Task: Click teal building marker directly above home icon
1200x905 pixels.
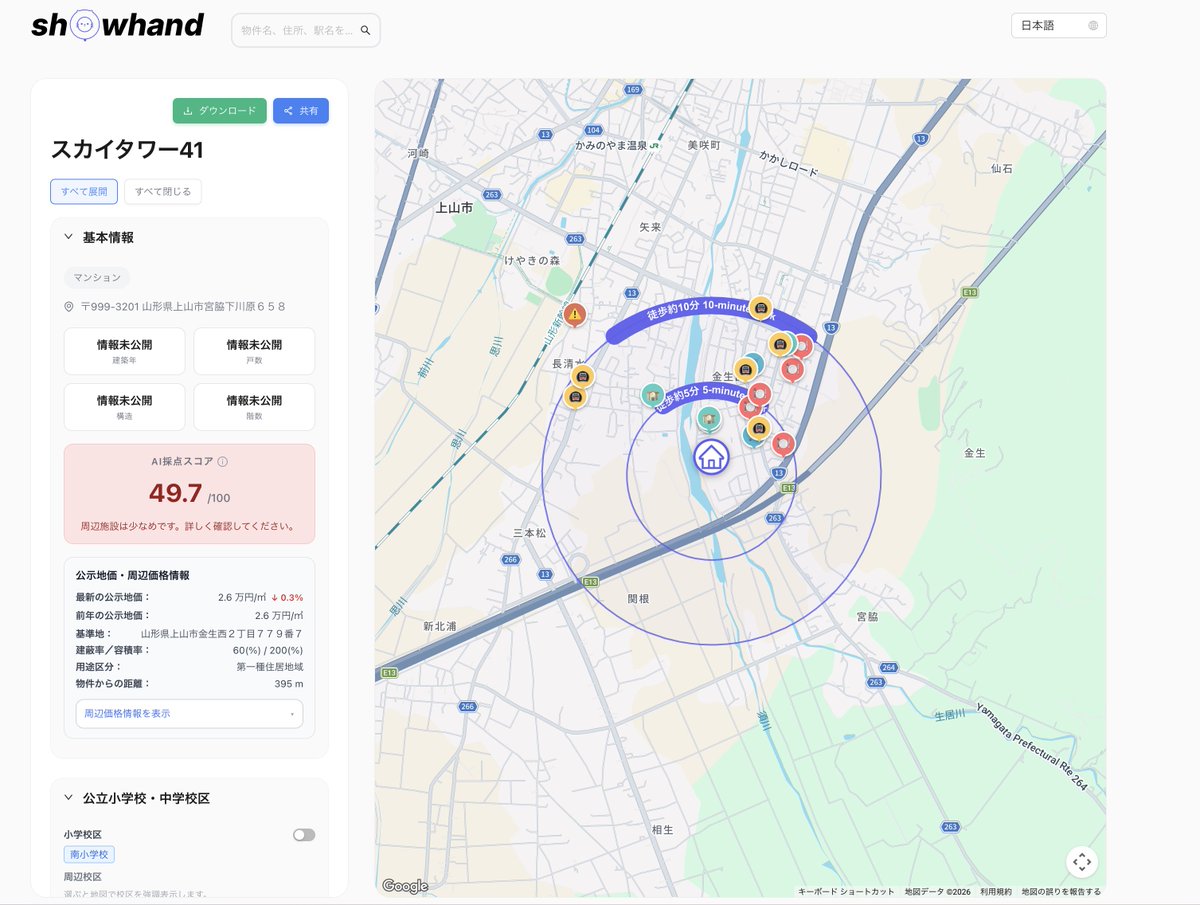Action: coord(709,418)
